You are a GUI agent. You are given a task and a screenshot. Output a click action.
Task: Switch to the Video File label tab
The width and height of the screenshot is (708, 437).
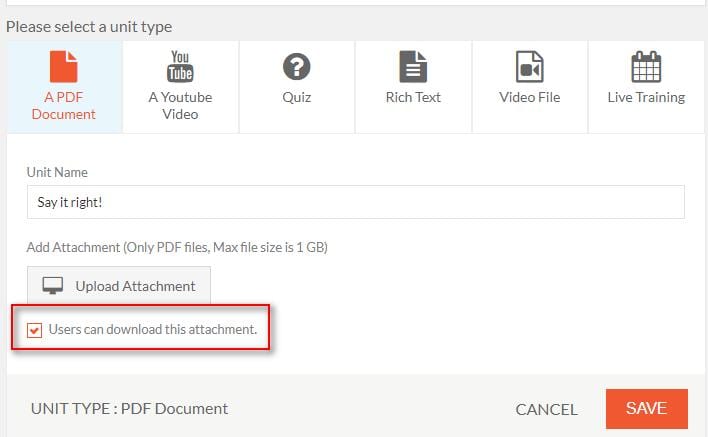tap(530, 97)
